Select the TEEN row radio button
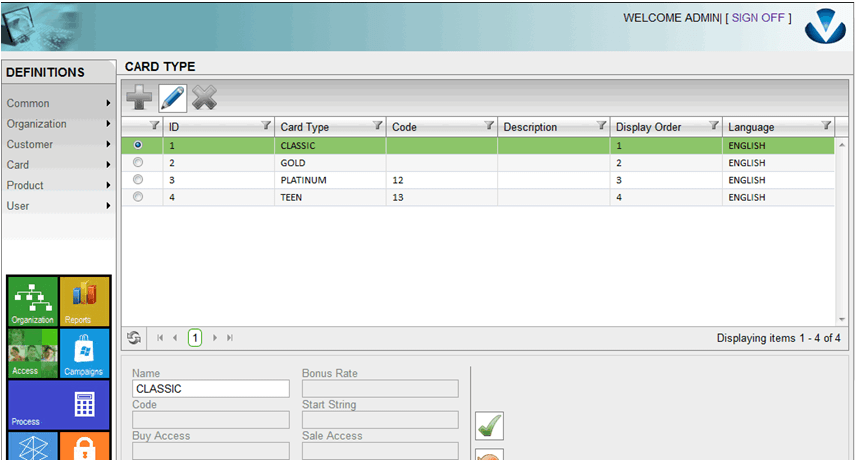 tap(138, 196)
